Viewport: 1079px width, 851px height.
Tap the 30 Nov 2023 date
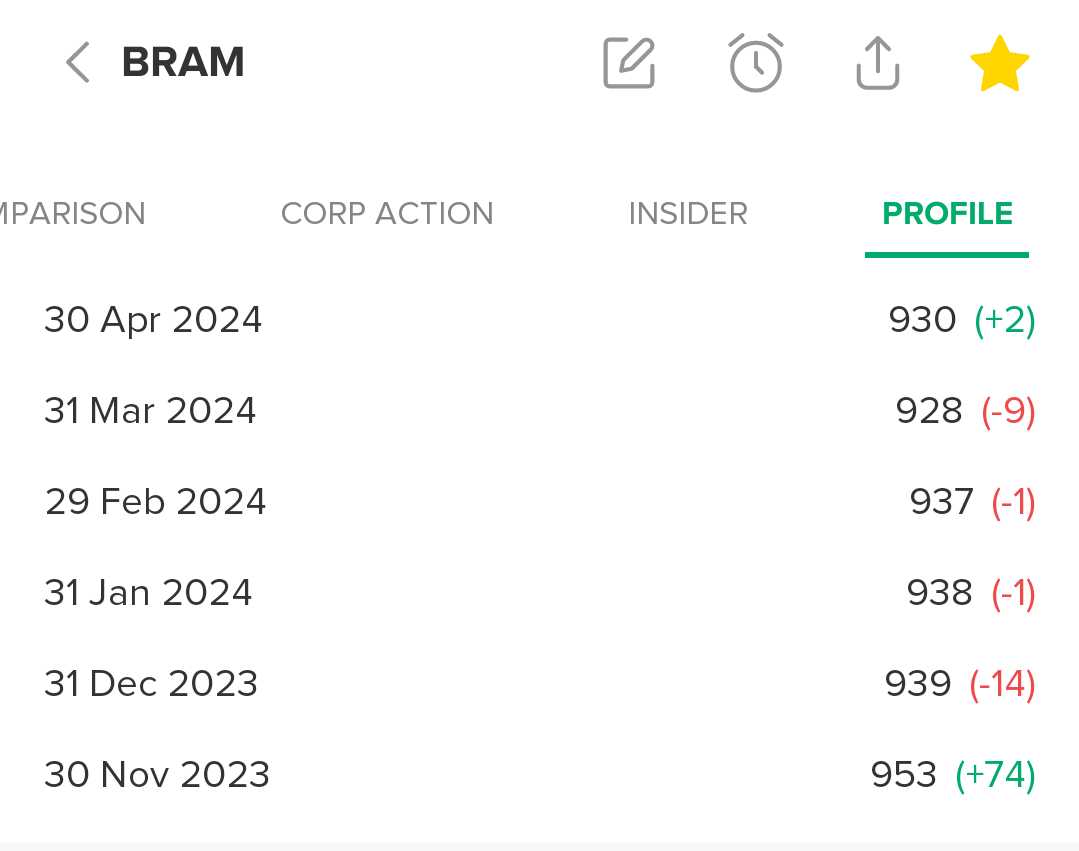157,775
